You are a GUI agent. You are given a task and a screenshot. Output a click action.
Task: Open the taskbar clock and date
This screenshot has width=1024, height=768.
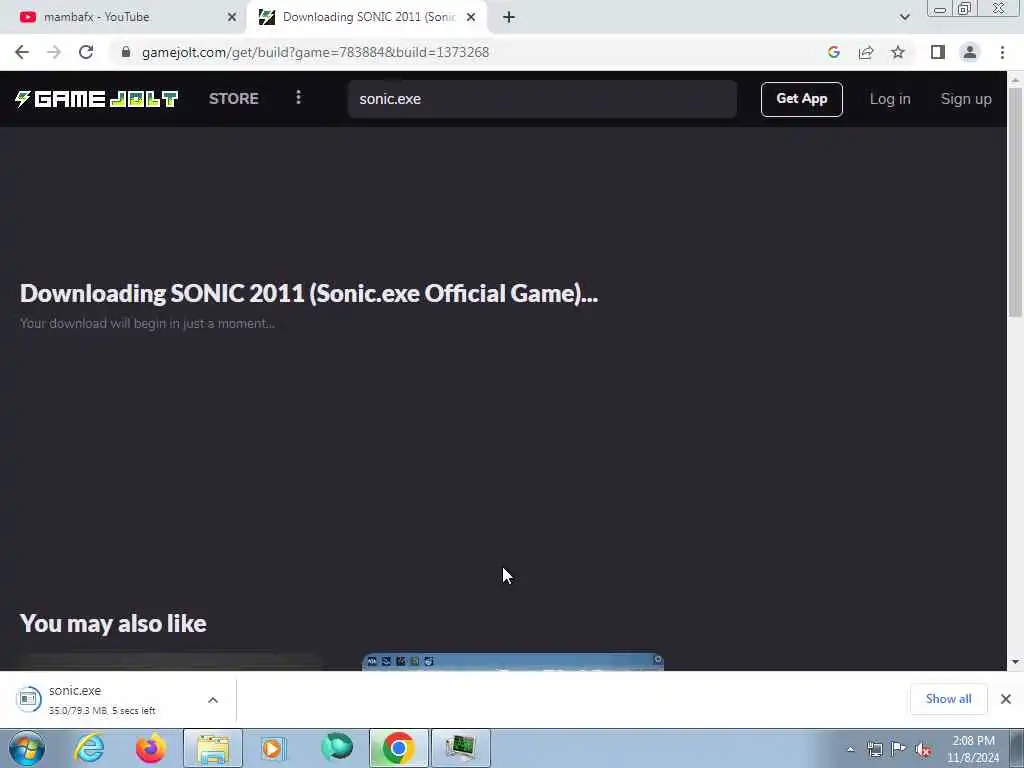[973, 749]
